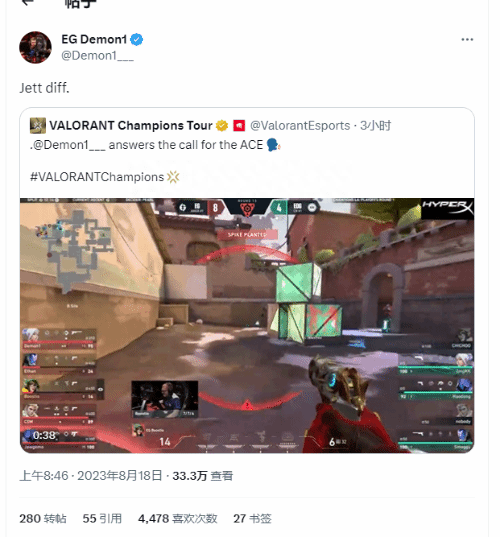Click the 27 bookmarks count
This screenshot has height=537, width=500.
(x=252, y=519)
